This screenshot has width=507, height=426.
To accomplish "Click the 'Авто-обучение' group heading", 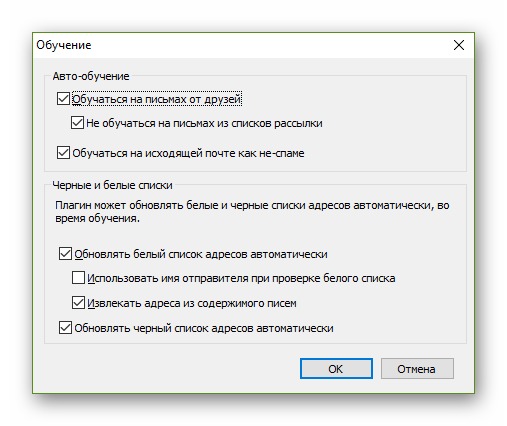I will [91, 76].
